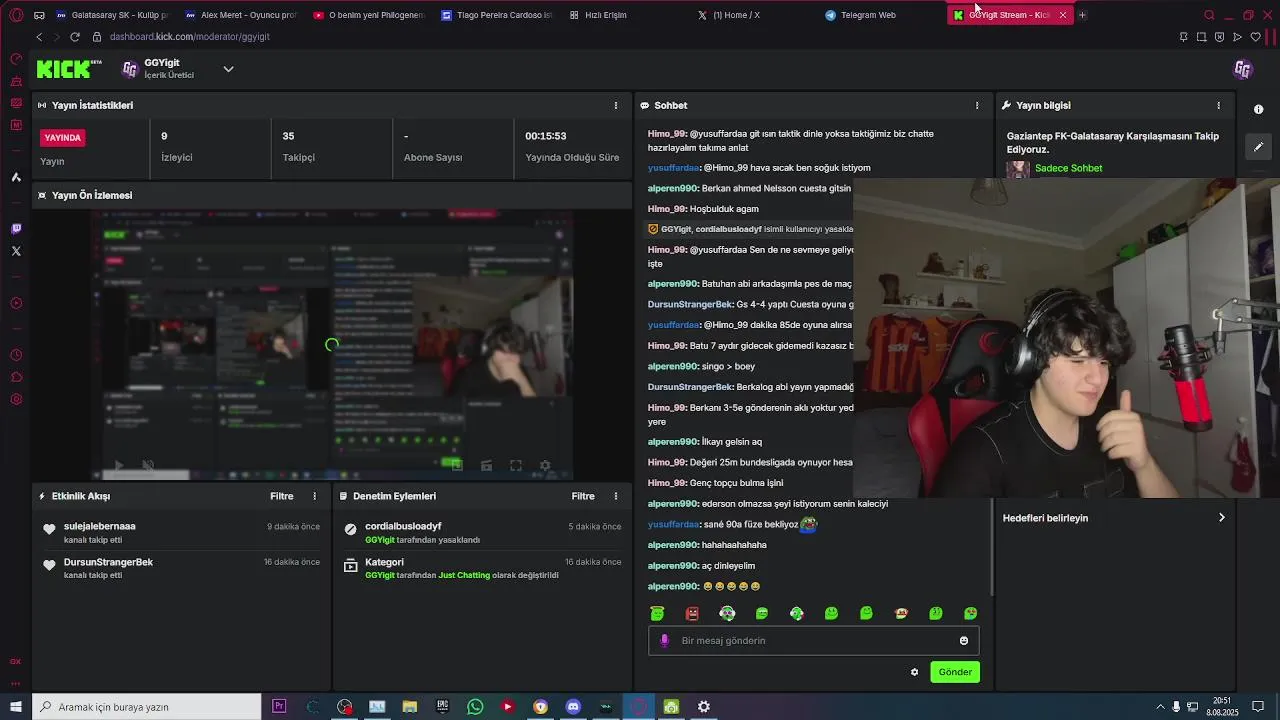
Task: Open Sohbet panel three-dot menu
Action: pyautogui.click(x=977, y=105)
